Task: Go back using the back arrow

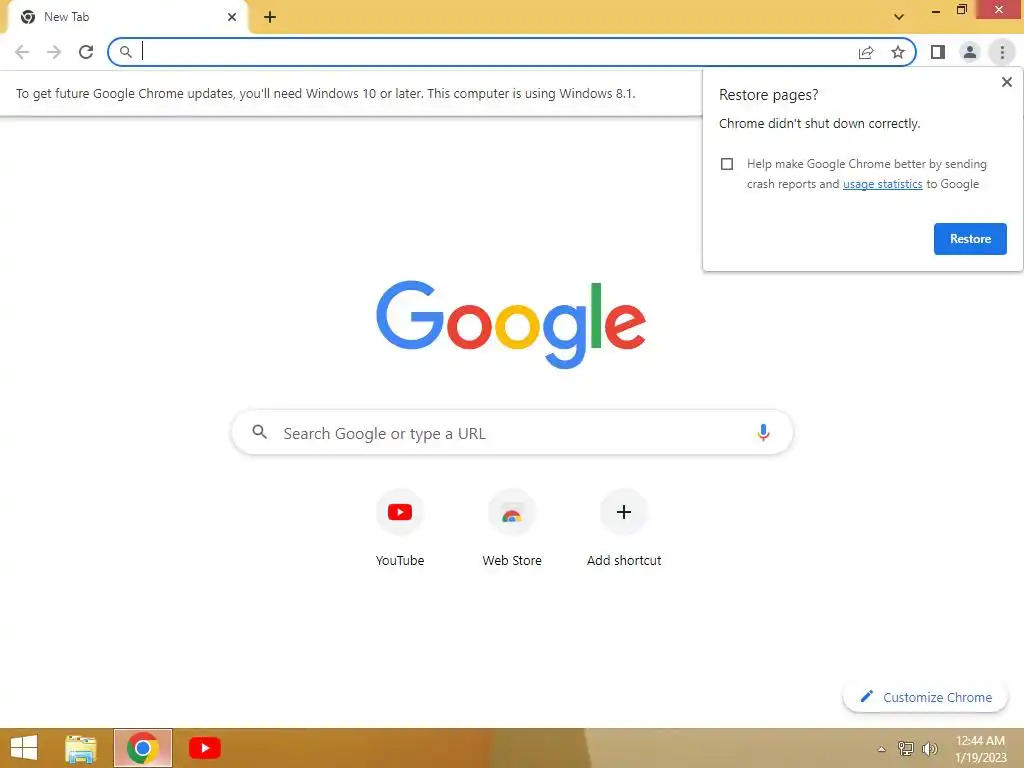Action: (22, 52)
